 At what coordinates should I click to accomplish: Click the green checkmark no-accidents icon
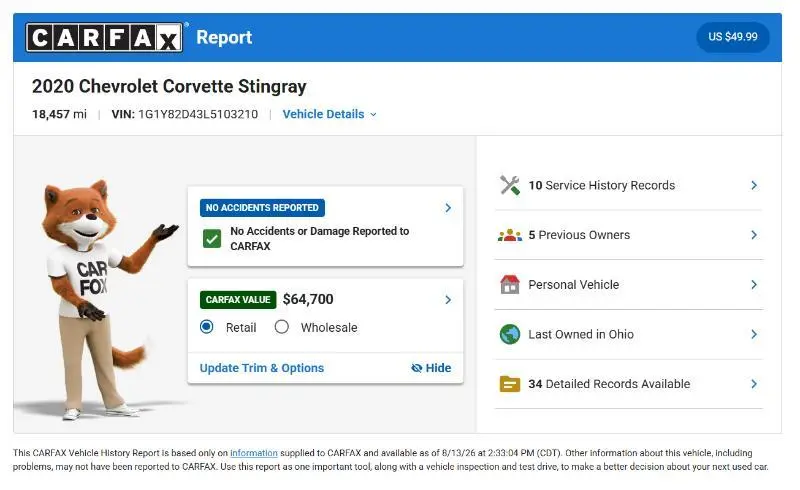pyautogui.click(x=212, y=238)
